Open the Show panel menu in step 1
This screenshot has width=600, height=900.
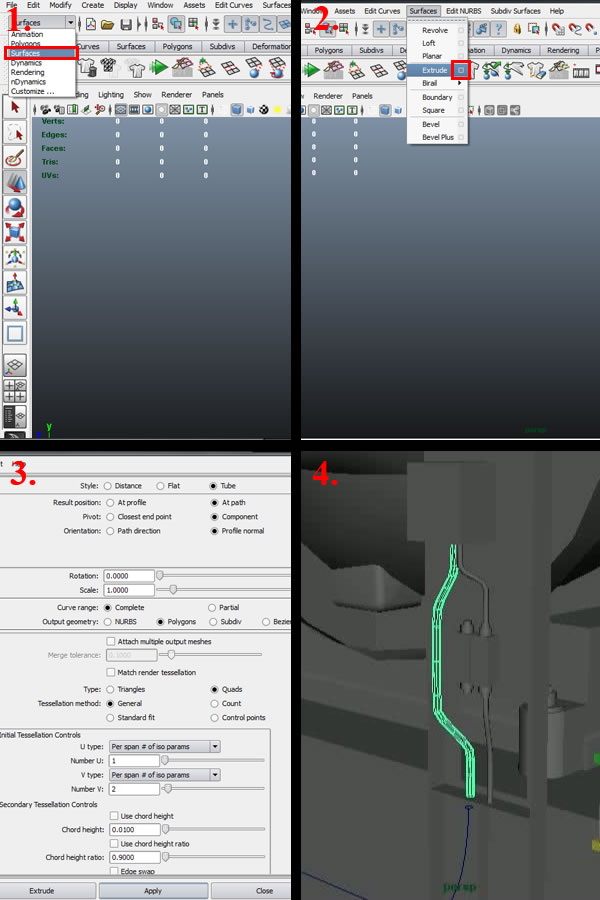pos(142,95)
